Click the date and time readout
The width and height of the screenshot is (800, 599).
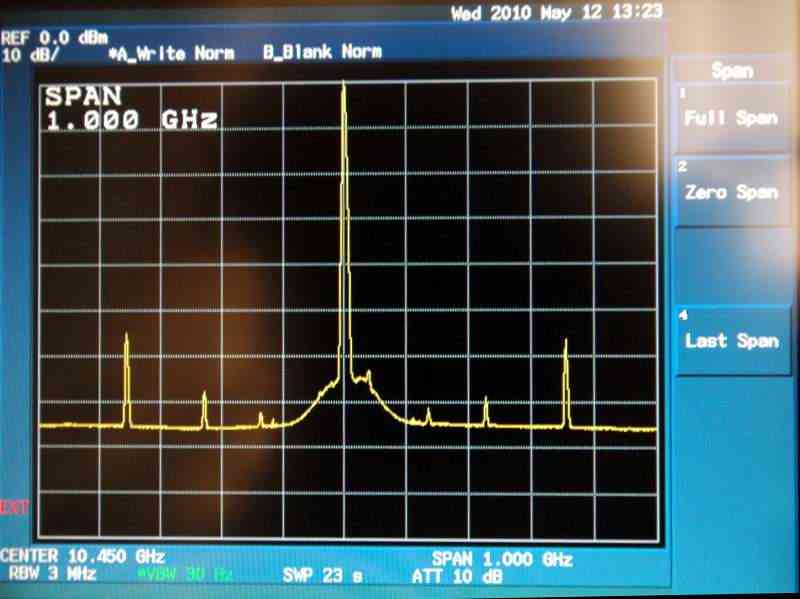(x=556, y=12)
